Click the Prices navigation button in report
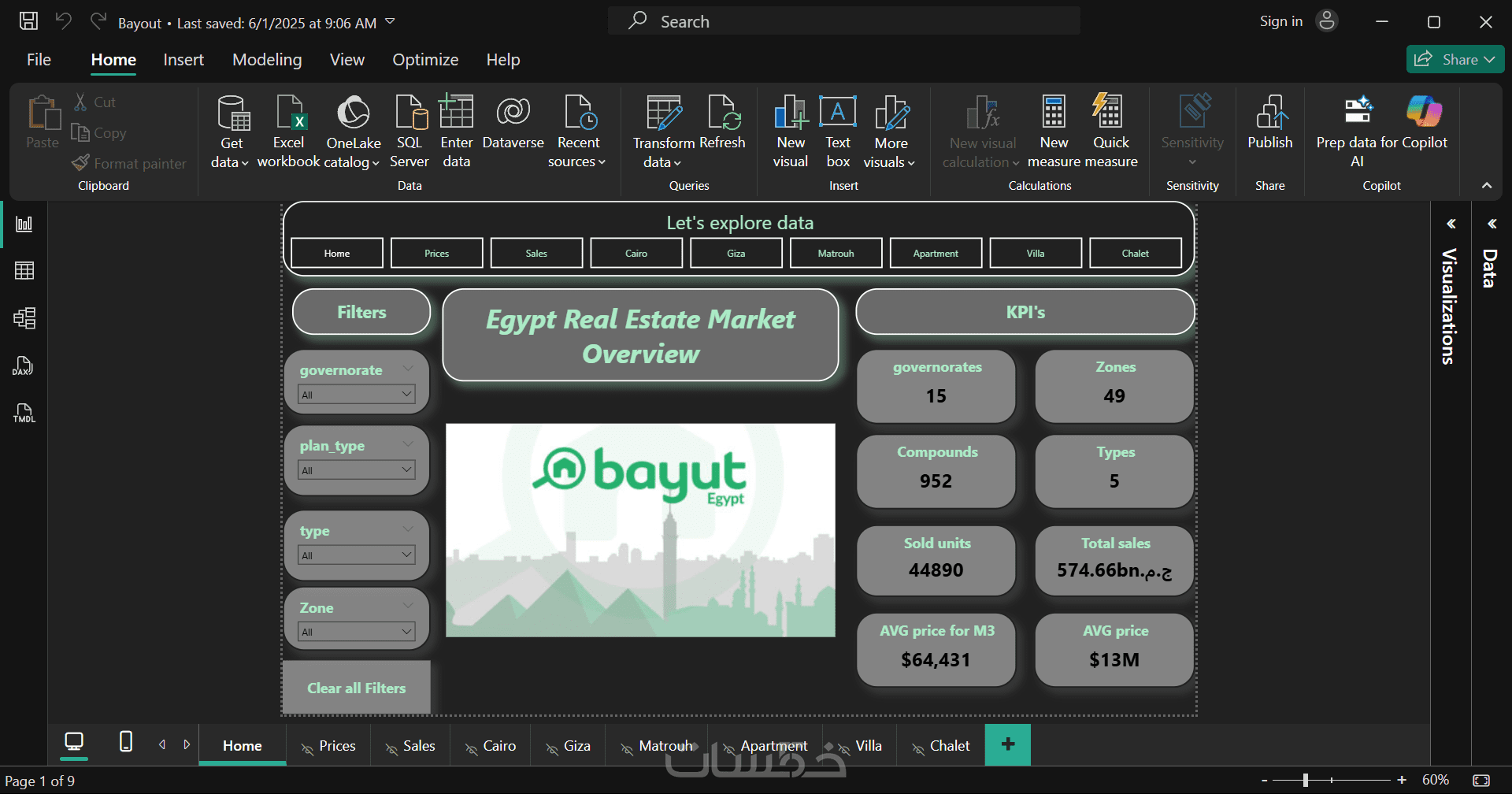1512x794 pixels. [437, 254]
